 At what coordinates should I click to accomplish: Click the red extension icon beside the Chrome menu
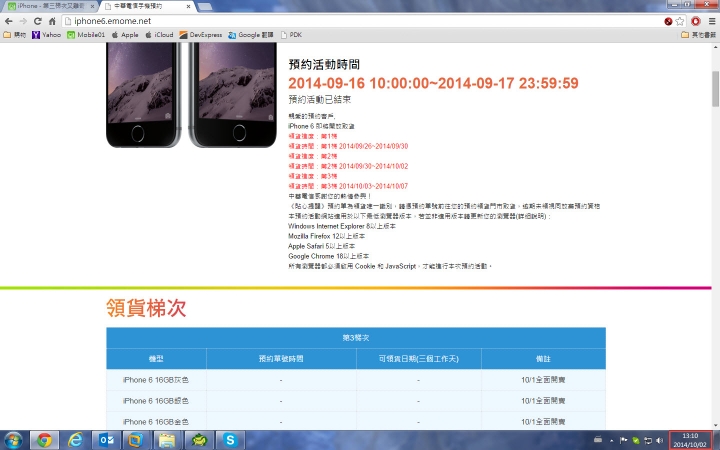(x=696, y=21)
